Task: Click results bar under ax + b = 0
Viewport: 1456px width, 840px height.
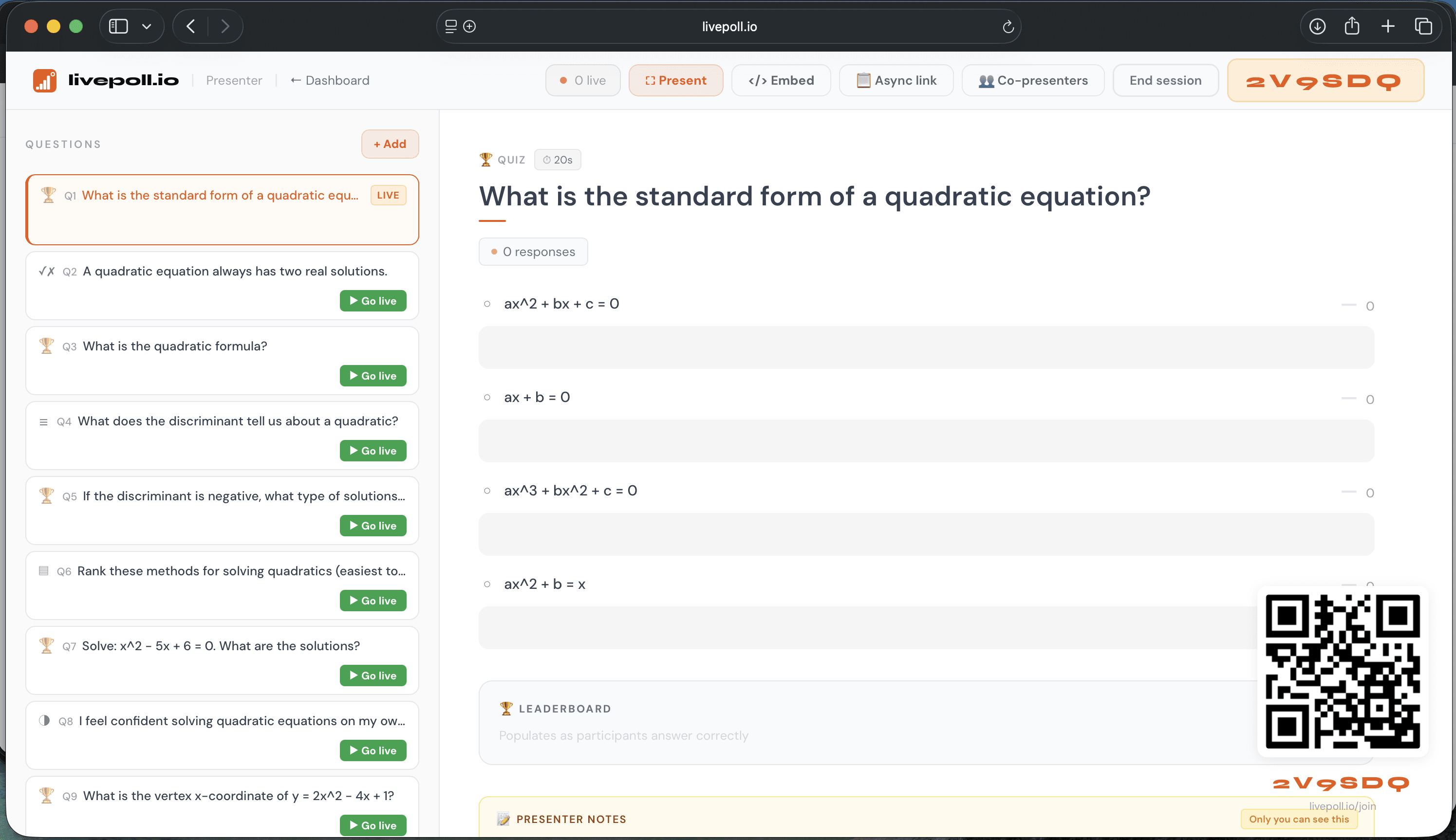Action: click(926, 441)
